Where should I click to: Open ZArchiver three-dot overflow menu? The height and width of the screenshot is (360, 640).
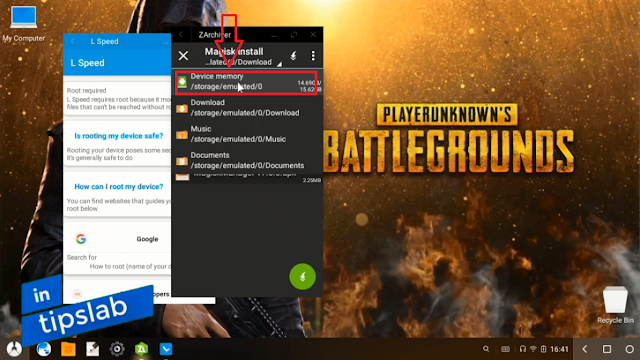pyautogui.click(x=313, y=56)
